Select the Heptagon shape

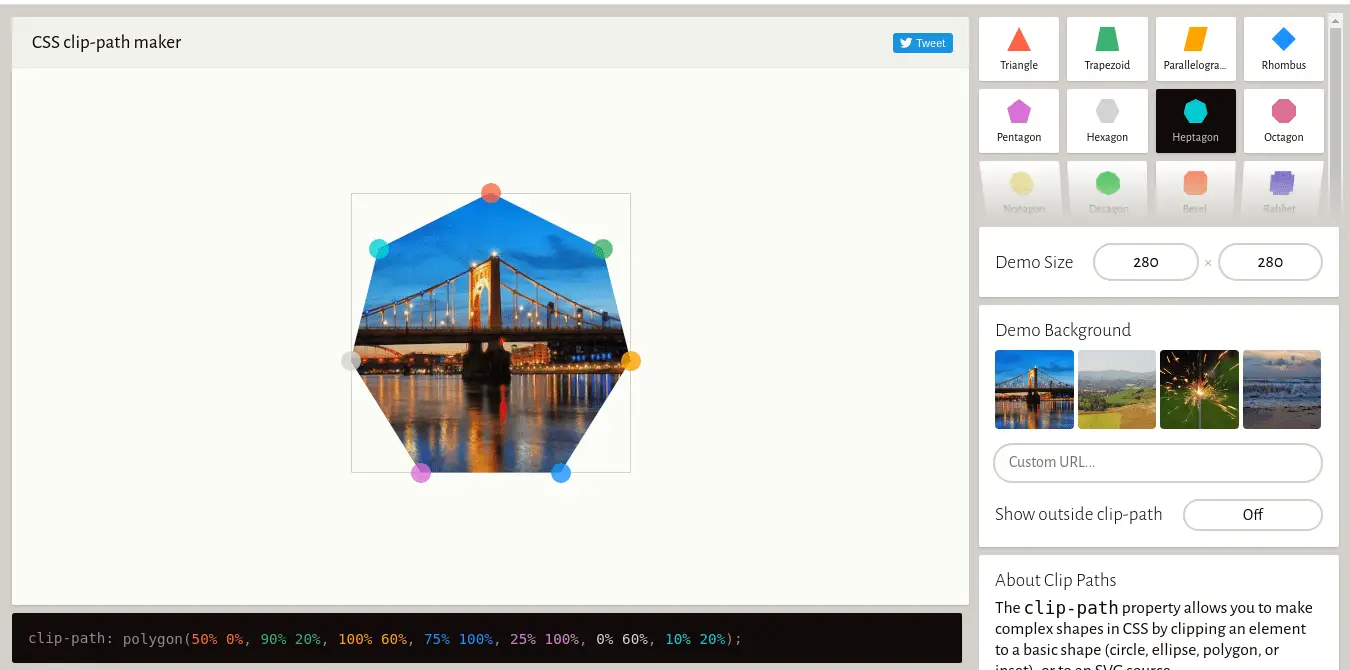coord(1195,121)
